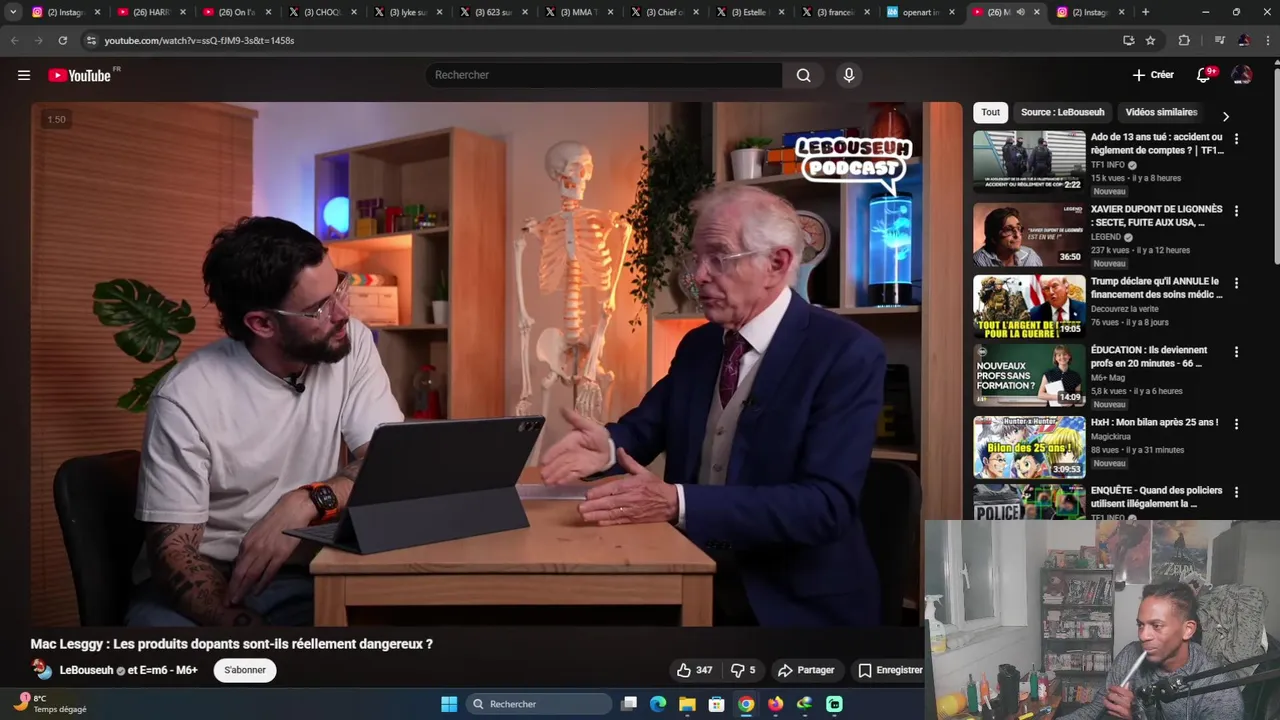Click the search magnifier button
Viewport: 1280px width, 720px height.
[803, 75]
